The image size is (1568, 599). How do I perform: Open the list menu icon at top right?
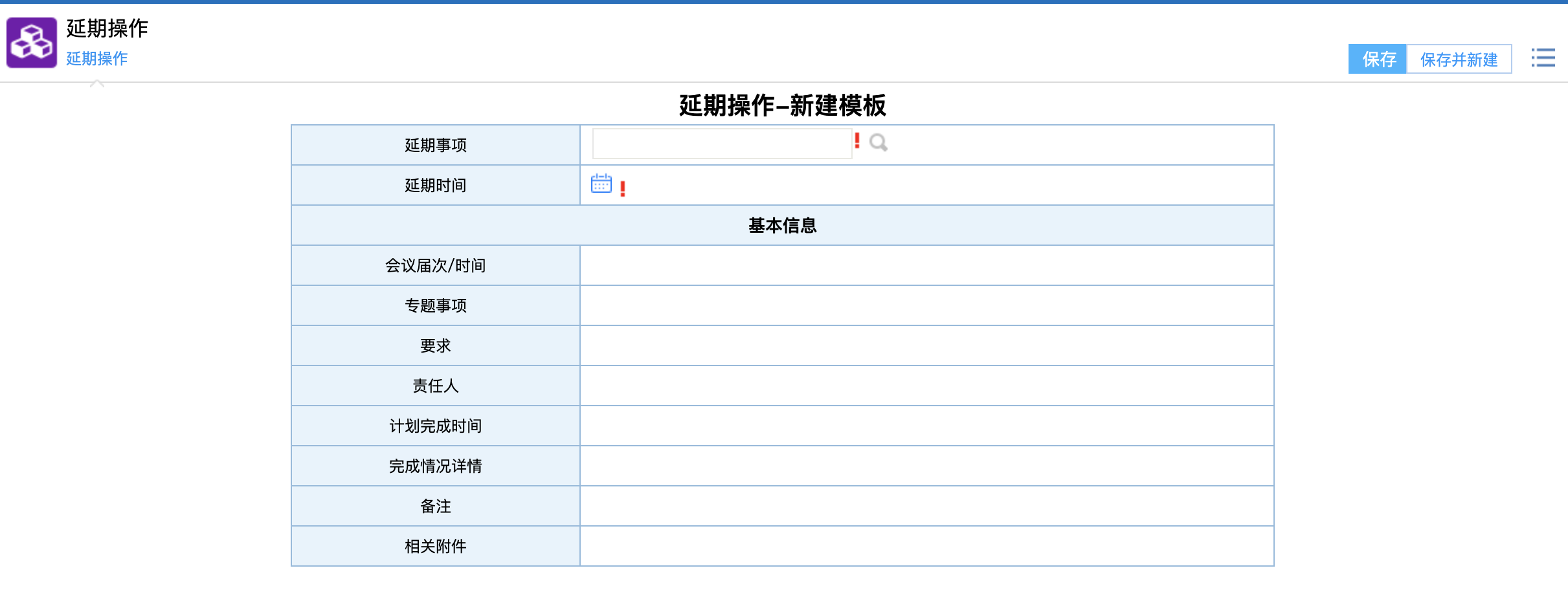[1543, 58]
